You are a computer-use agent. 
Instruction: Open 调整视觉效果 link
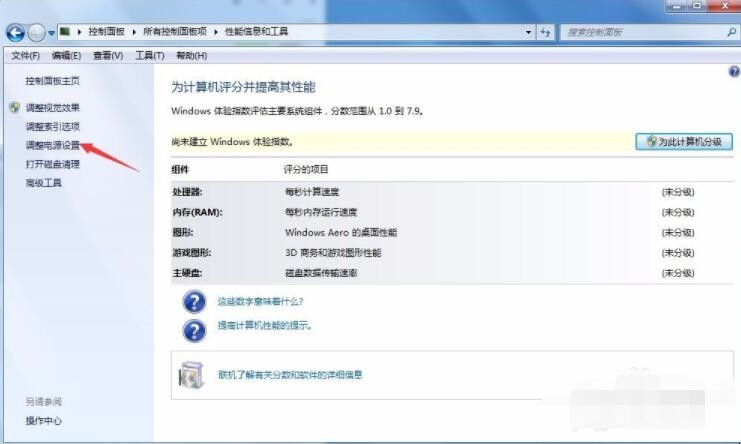click(52, 108)
